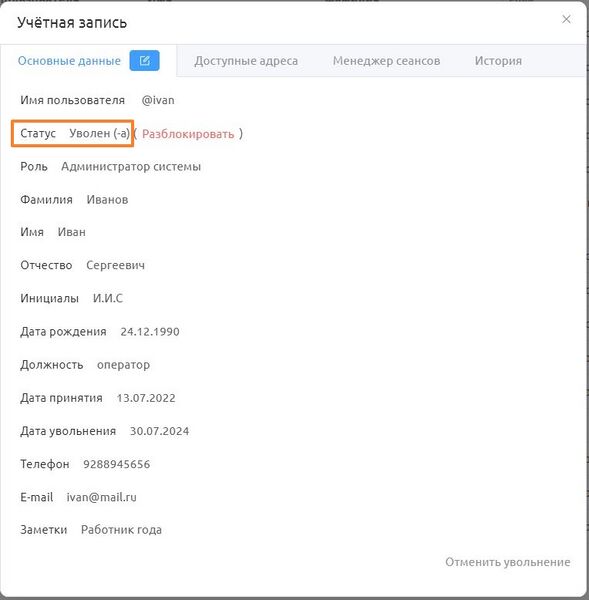This screenshot has width=589, height=600.
Task: Click the role text Администратор системы
Action: 131,166
